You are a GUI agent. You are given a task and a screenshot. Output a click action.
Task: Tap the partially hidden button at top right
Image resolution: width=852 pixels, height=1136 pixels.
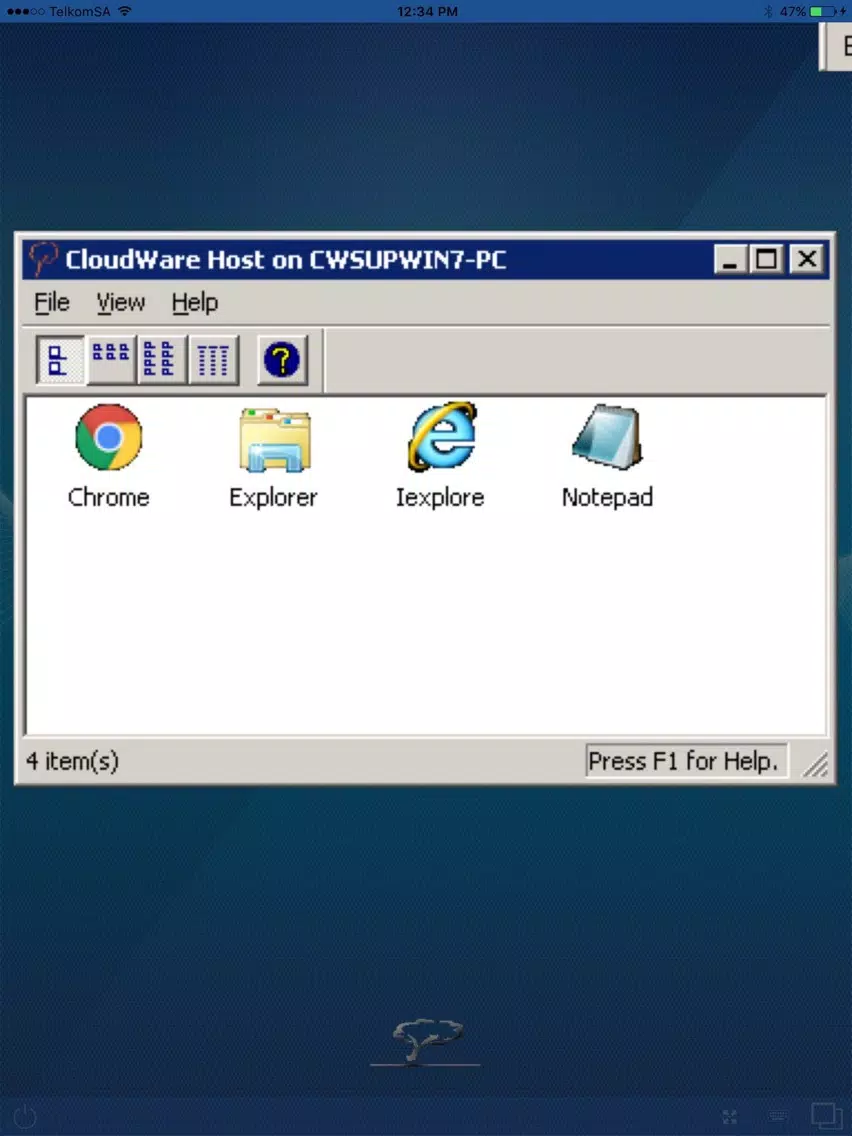click(x=836, y=46)
